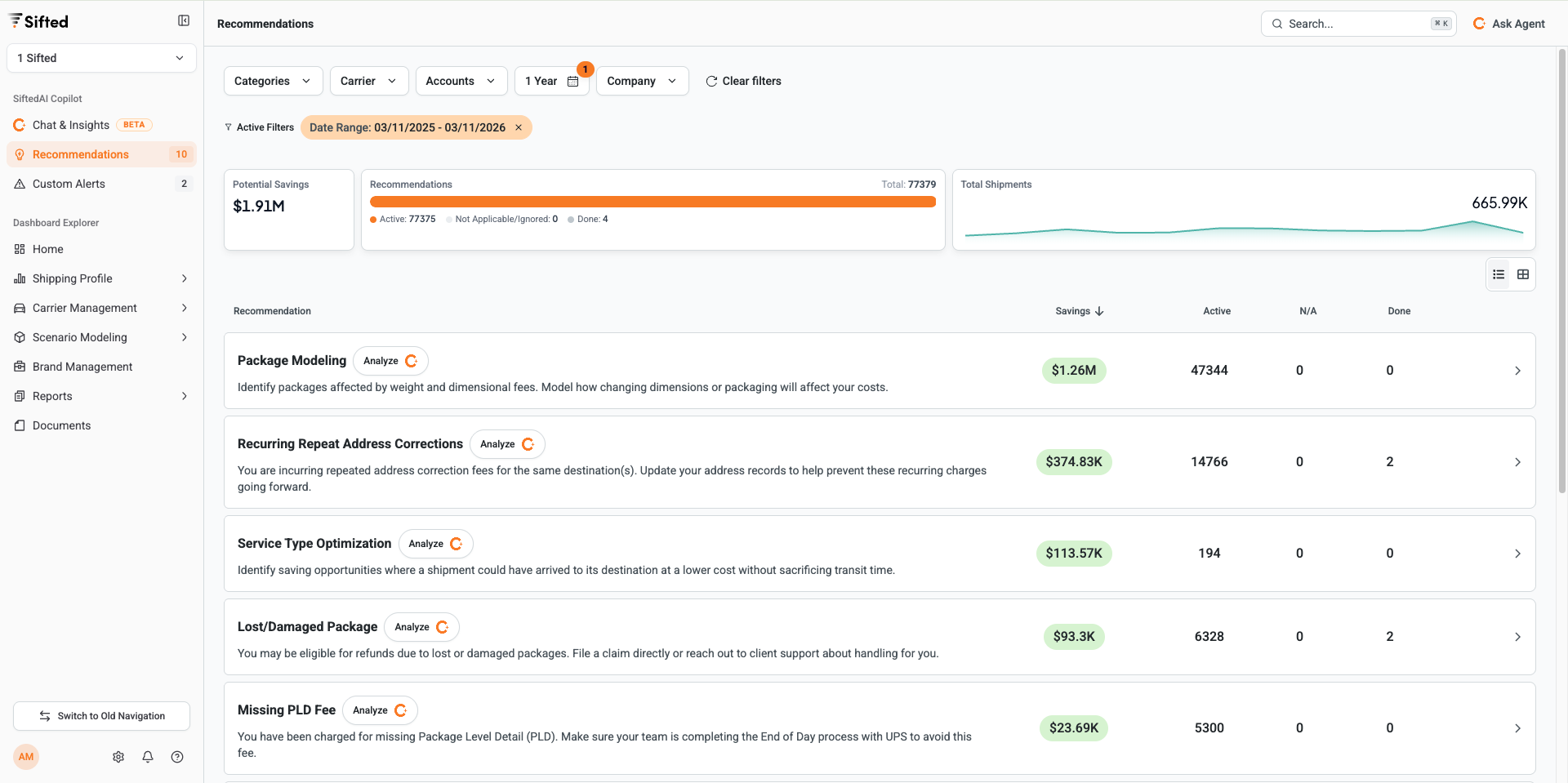
Task: Click Switch to Old Navigation button
Action: 101,716
